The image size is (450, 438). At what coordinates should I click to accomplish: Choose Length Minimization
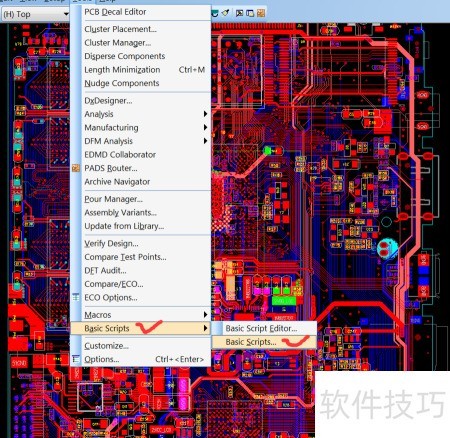pos(122,70)
